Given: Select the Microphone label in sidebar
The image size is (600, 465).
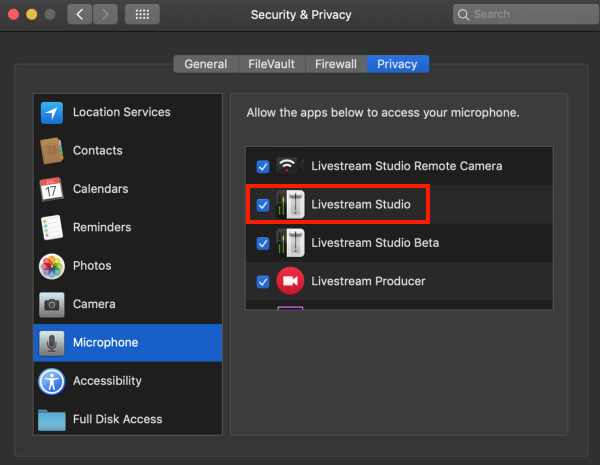Looking at the screenshot, I should coord(106,343).
